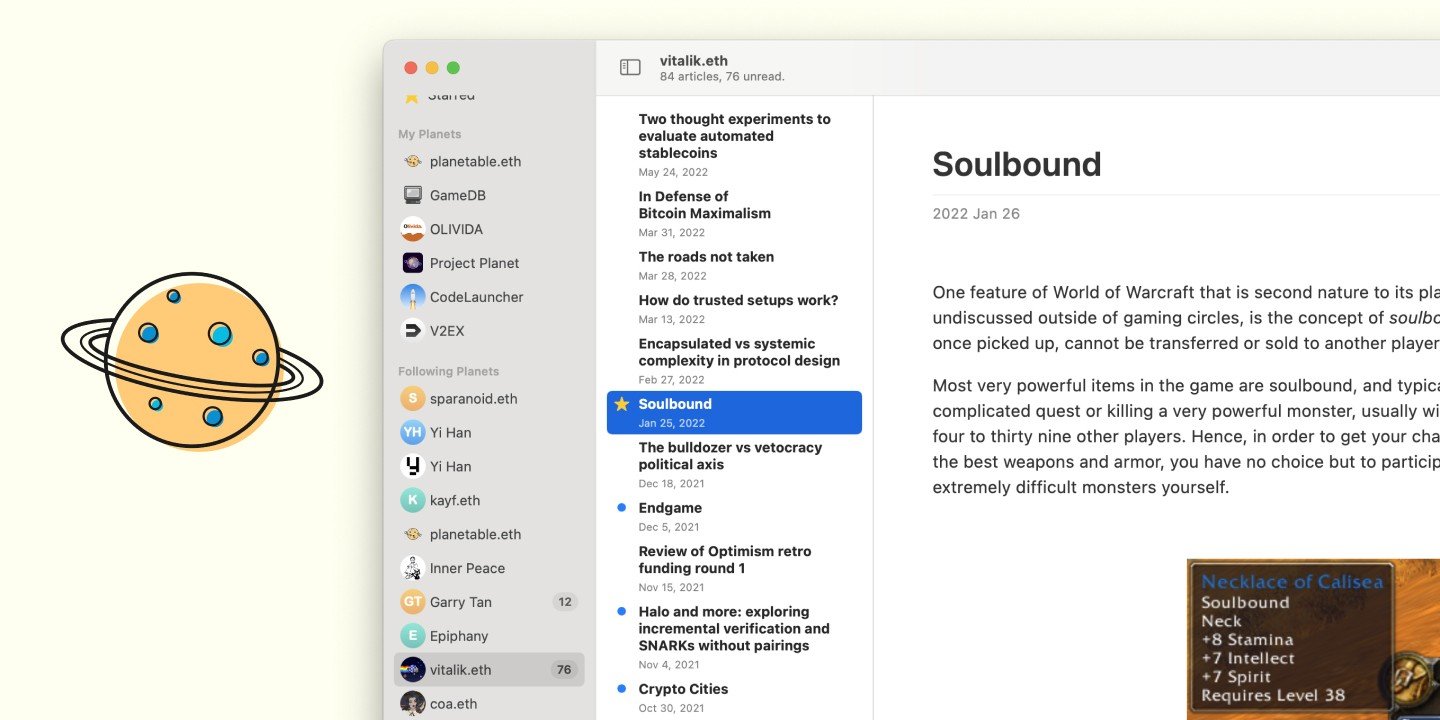
Task: Click the Necklace of Calisea image
Action: 1313,639
